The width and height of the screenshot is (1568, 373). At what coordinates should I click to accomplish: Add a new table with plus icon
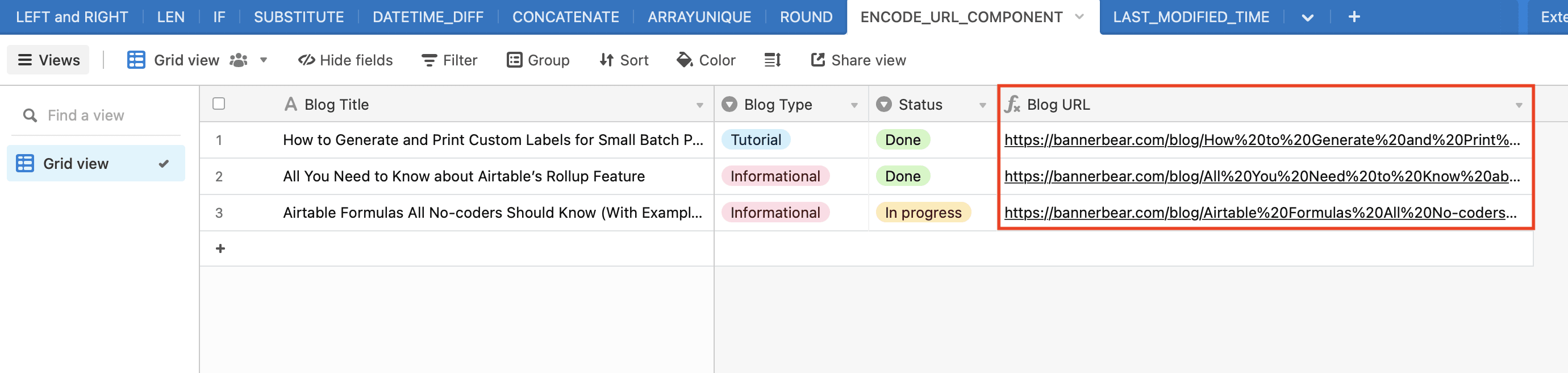pos(1354,17)
